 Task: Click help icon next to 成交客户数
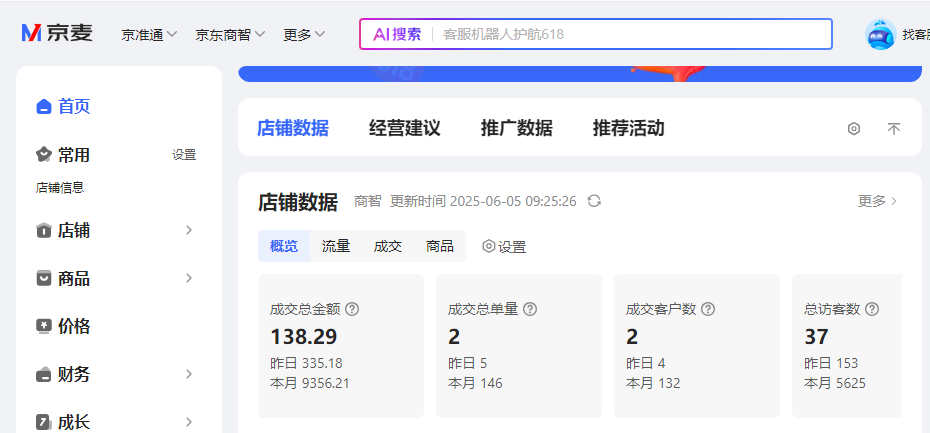click(x=708, y=309)
